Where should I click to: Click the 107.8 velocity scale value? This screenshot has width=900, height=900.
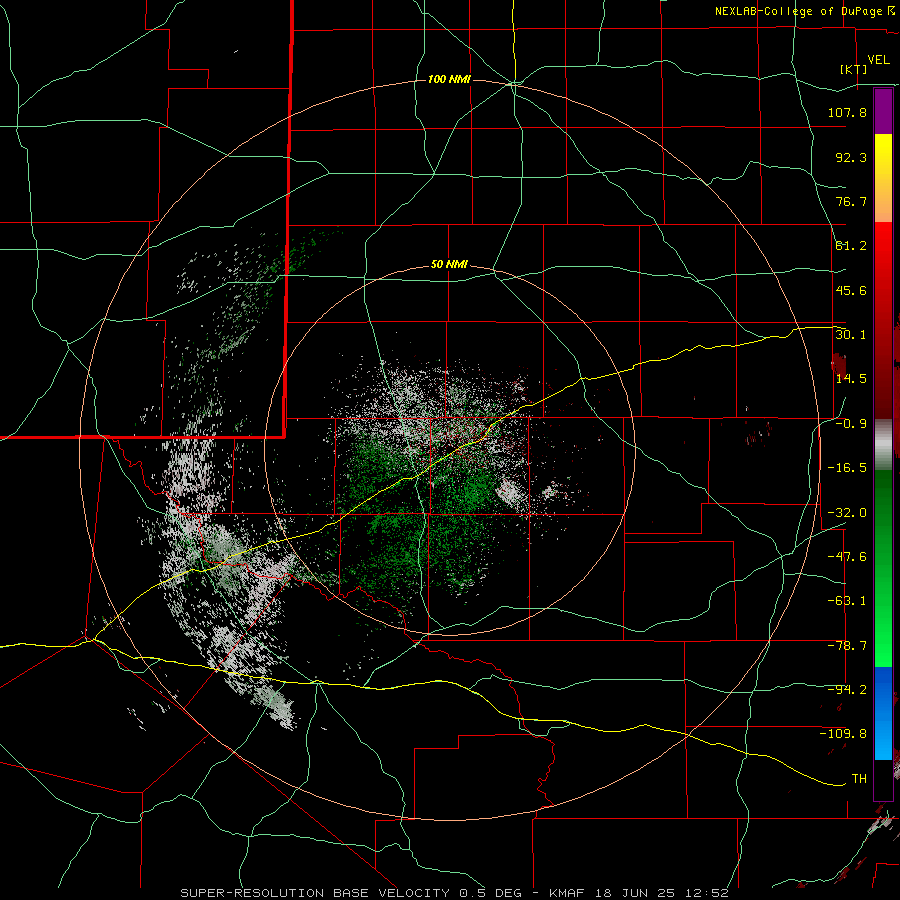847,112
